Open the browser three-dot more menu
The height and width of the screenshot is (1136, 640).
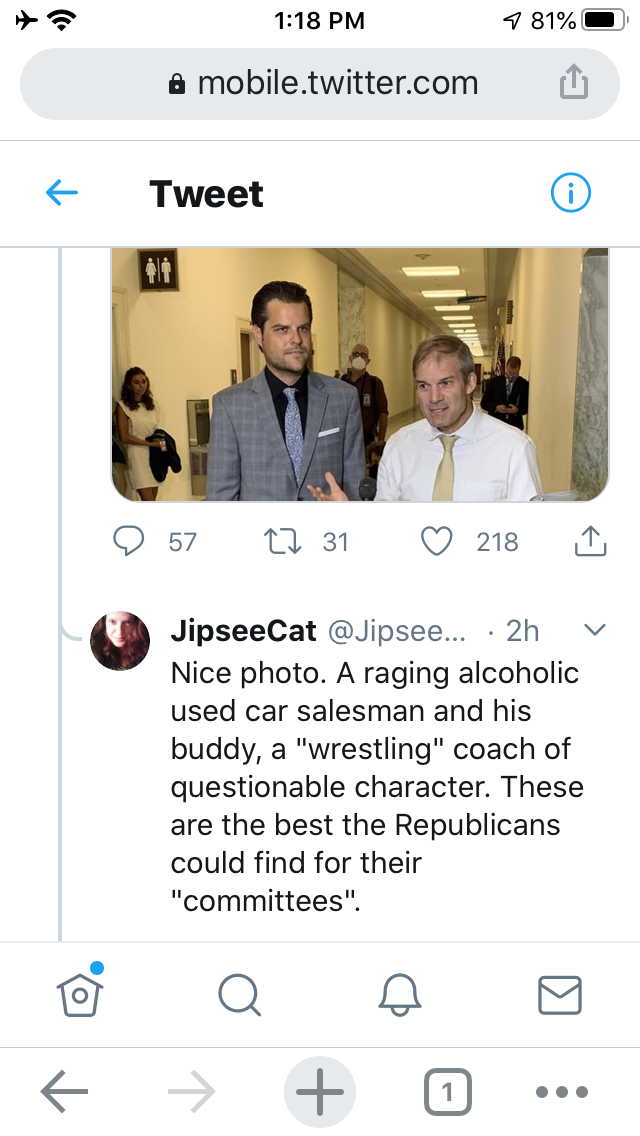coord(564,1093)
